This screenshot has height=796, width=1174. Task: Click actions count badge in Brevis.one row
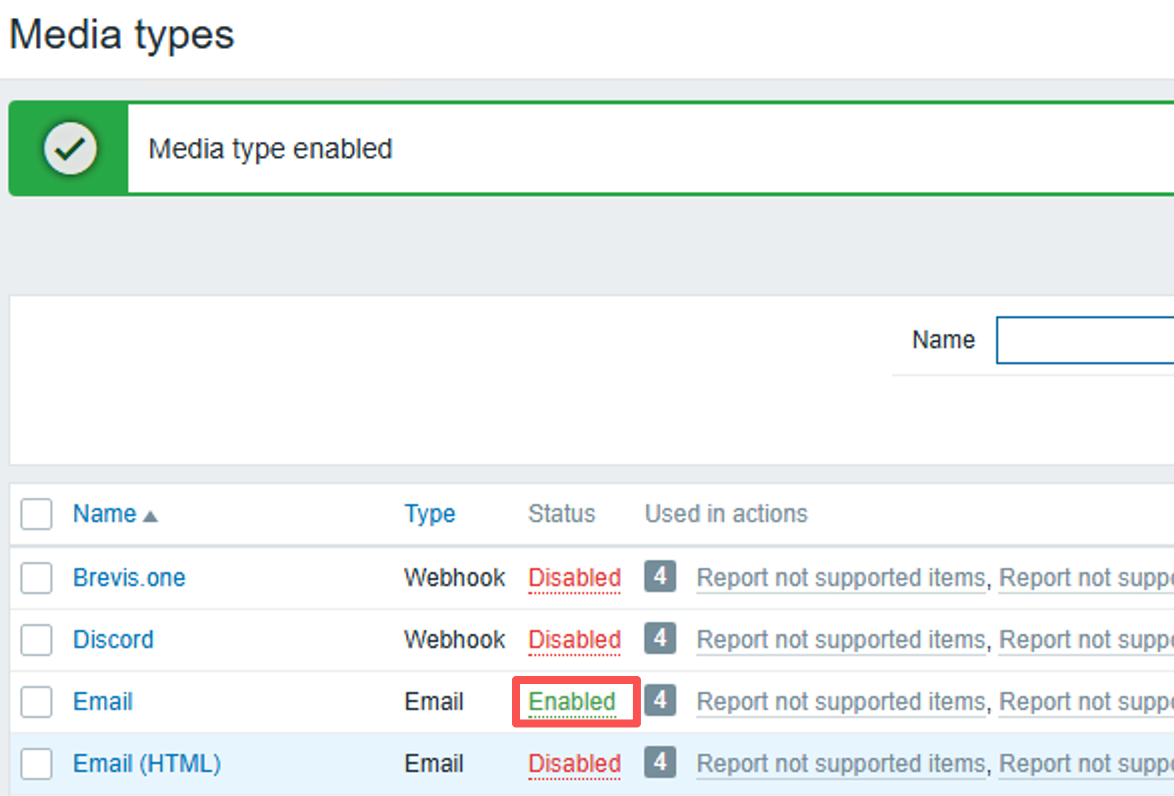(x=660, y=576)
